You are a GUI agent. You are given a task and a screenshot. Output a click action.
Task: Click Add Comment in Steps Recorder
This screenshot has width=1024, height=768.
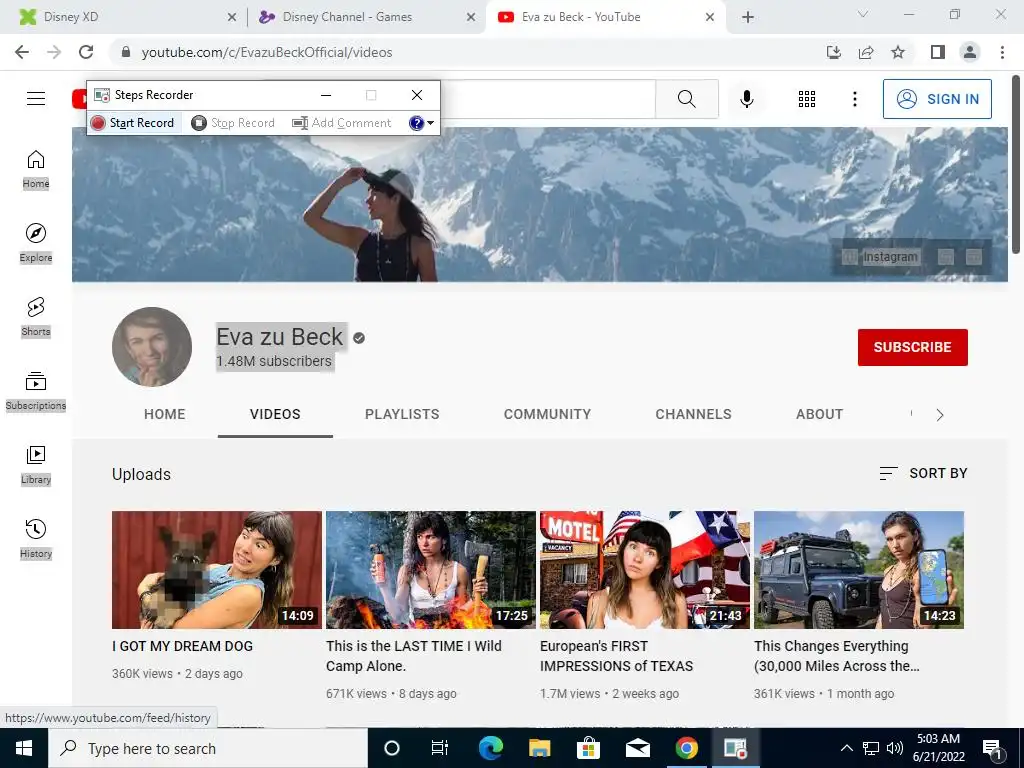coord(342,123)
